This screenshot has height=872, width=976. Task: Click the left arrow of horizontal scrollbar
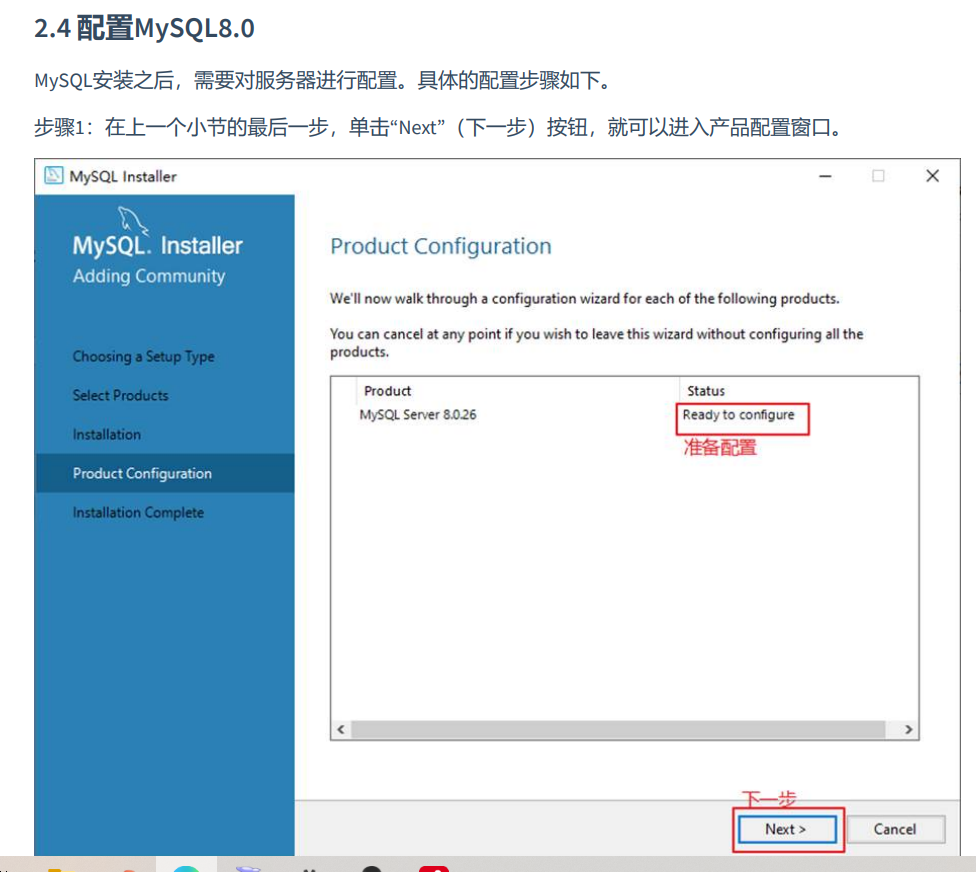point(340,729)
